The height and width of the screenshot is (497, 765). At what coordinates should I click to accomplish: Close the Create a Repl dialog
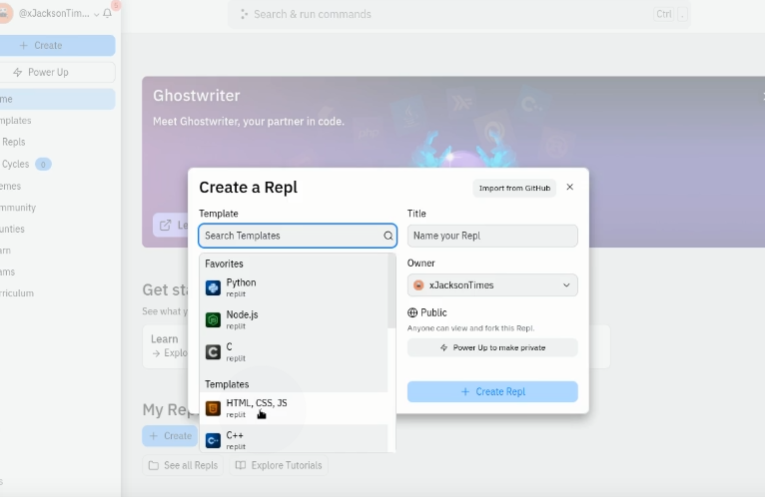(570, 187)
